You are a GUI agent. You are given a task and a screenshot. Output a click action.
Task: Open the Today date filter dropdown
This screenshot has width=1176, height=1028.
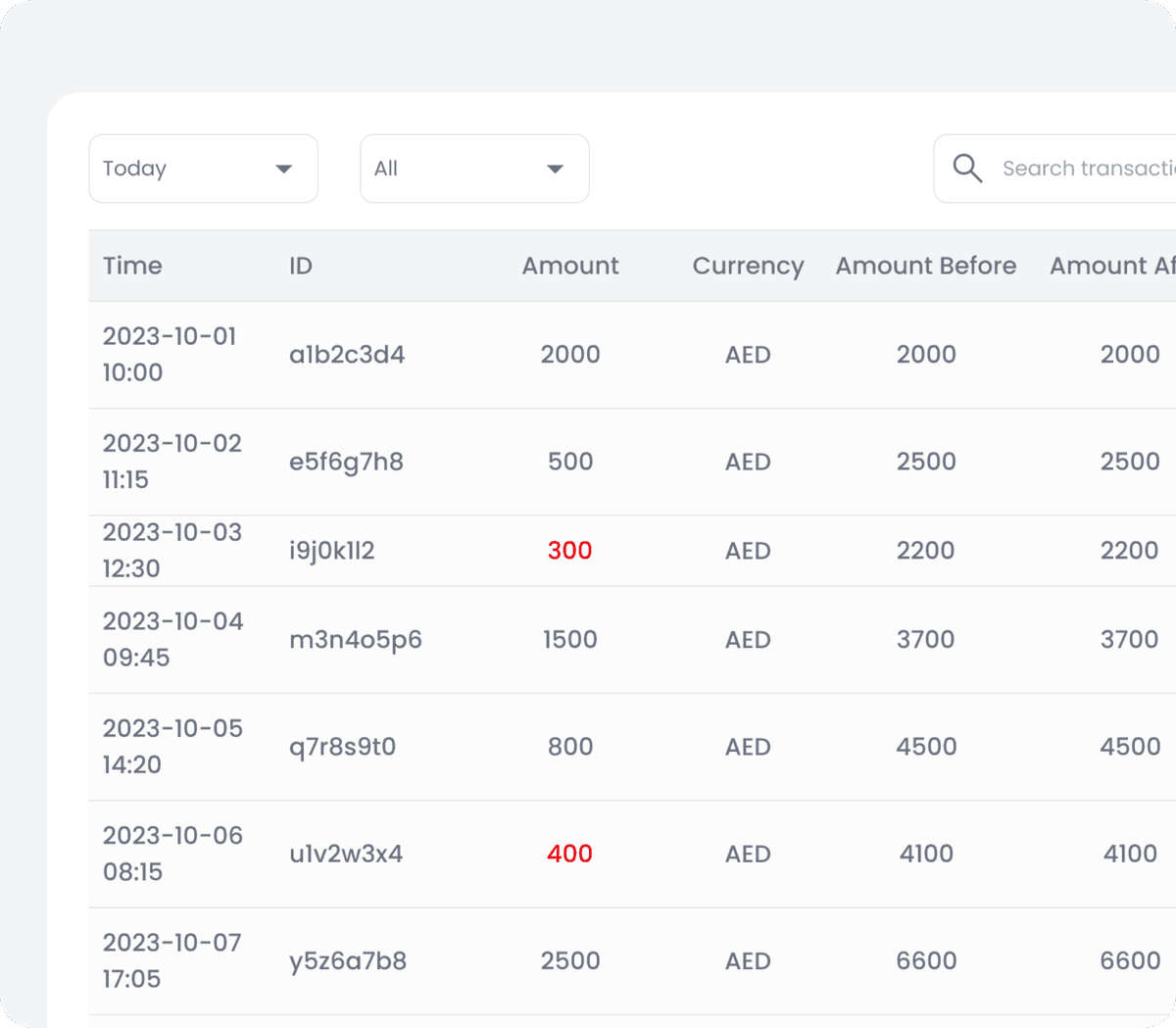tap(203, 169)
